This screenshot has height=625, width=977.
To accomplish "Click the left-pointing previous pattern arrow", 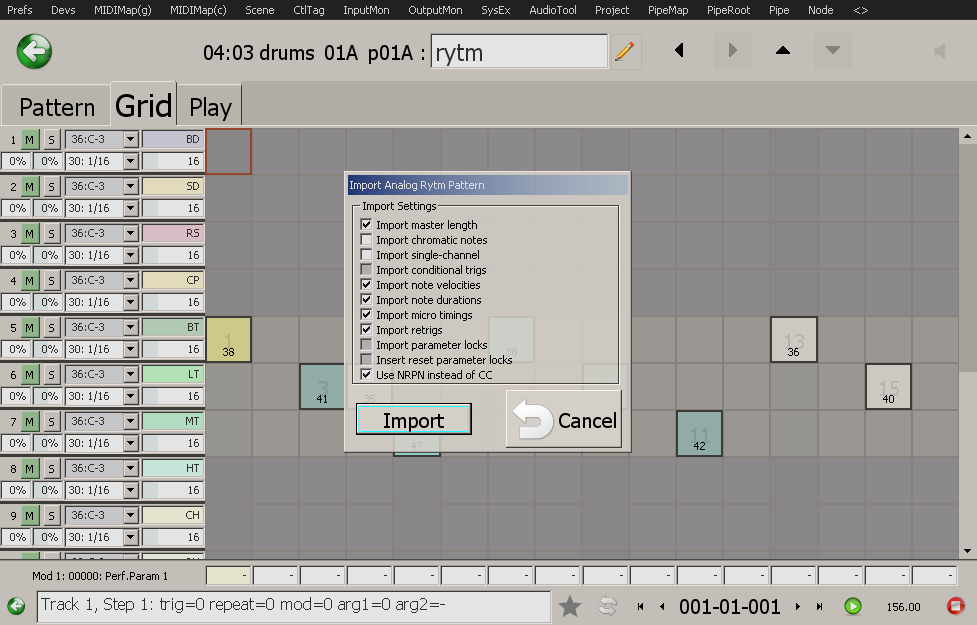I will 680,50.
